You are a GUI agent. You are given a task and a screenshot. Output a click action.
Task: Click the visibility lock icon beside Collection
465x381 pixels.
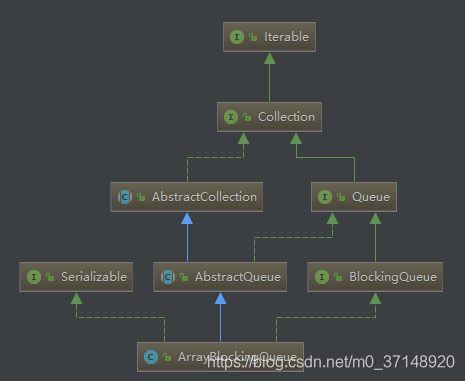(247, 117)
